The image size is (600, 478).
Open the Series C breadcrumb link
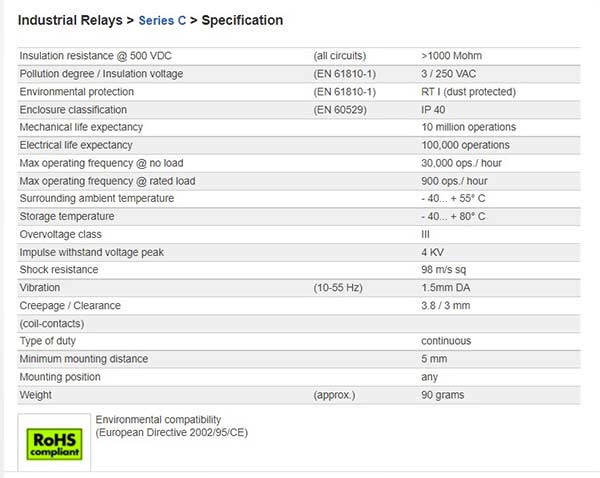coord(162,20)
